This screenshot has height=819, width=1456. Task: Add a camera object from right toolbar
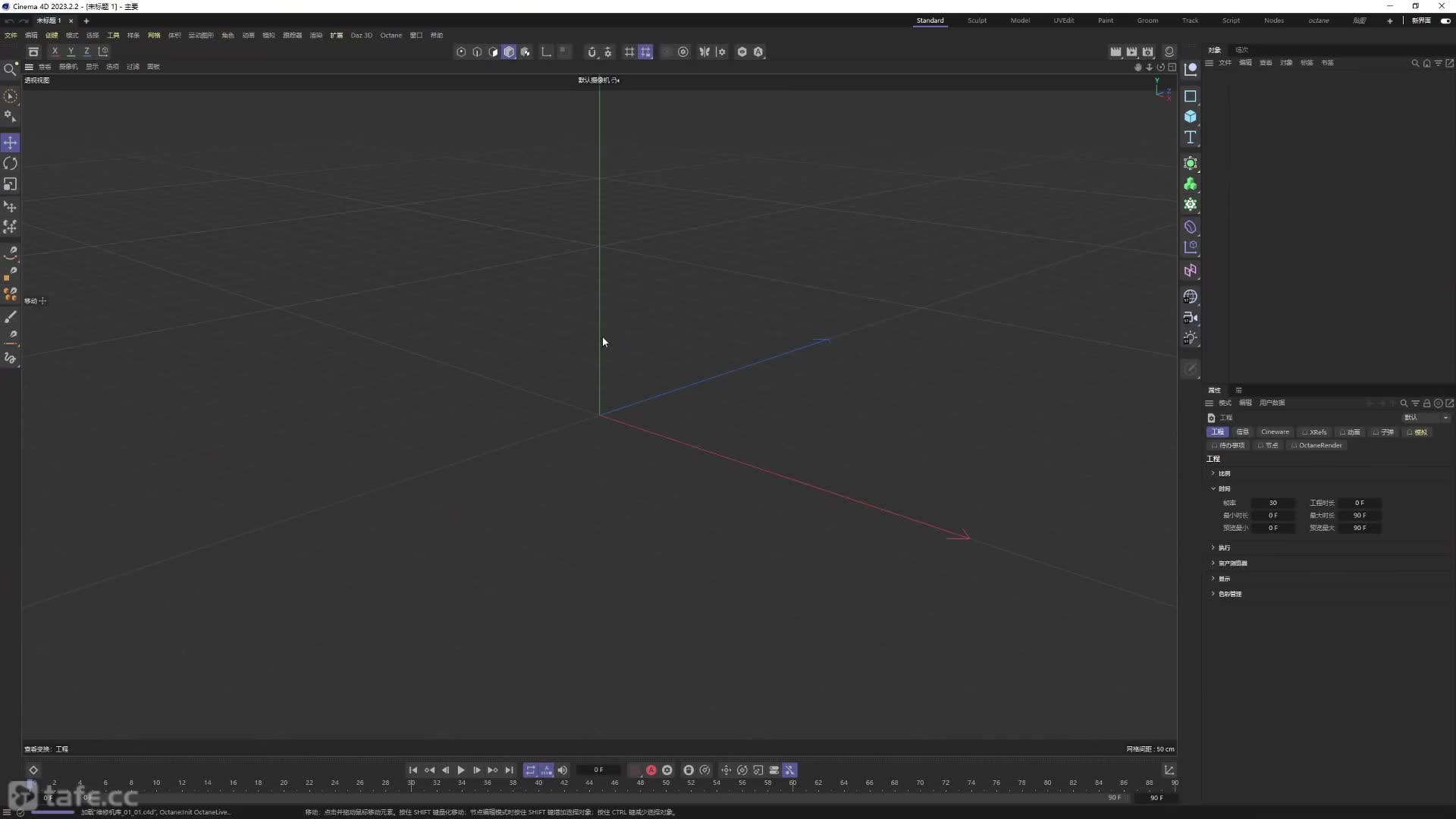click(x=1190, y=318)
